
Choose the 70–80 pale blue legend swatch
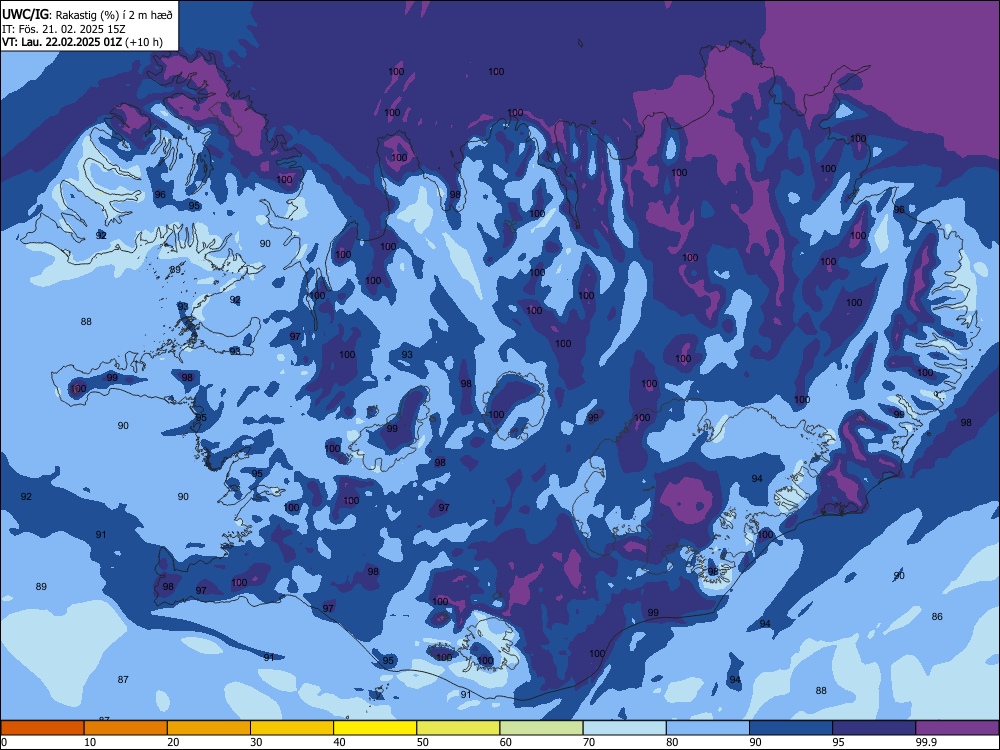coord(625,728)
